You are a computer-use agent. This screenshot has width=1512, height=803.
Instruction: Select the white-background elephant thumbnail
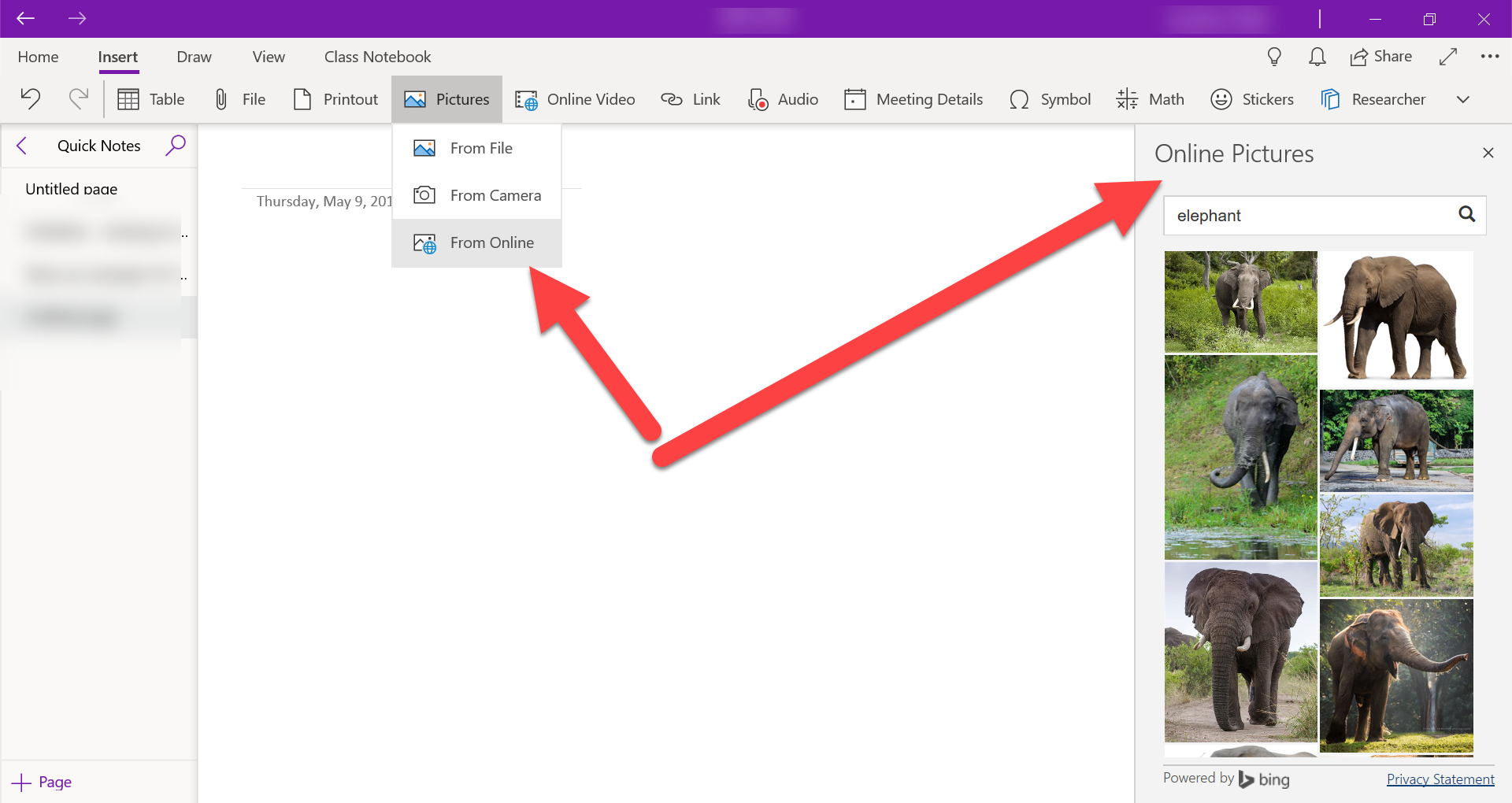[x=1396, y=319]
